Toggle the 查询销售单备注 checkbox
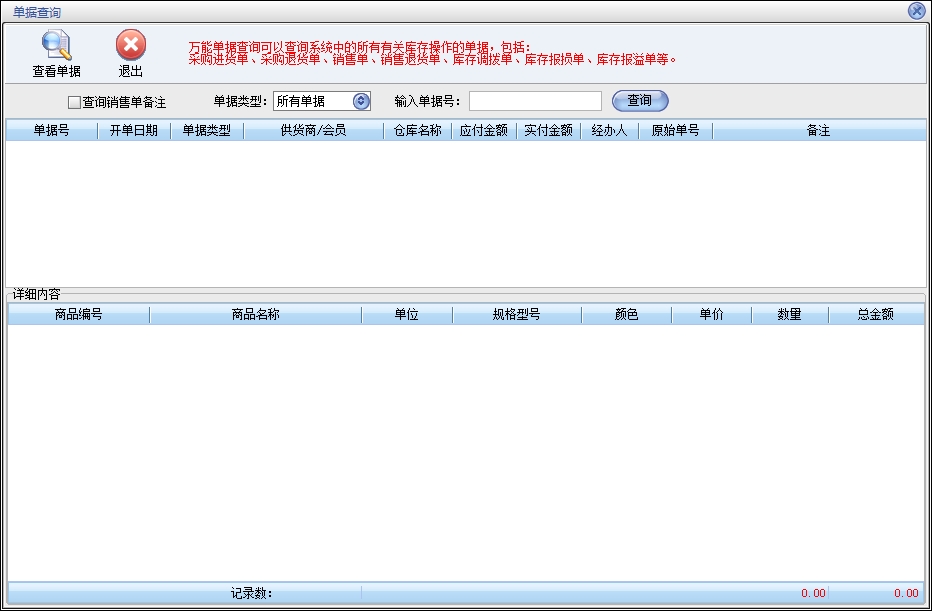Image resolution: width=932 pixels, height=611 pixels. pos(74,102)
